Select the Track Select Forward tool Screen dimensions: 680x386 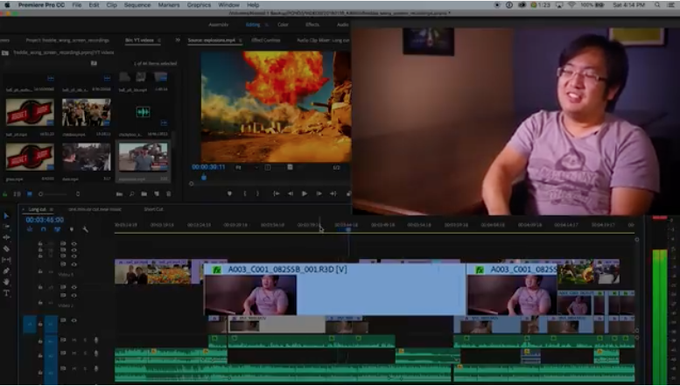pyautogui.click(x=6, y=226)
